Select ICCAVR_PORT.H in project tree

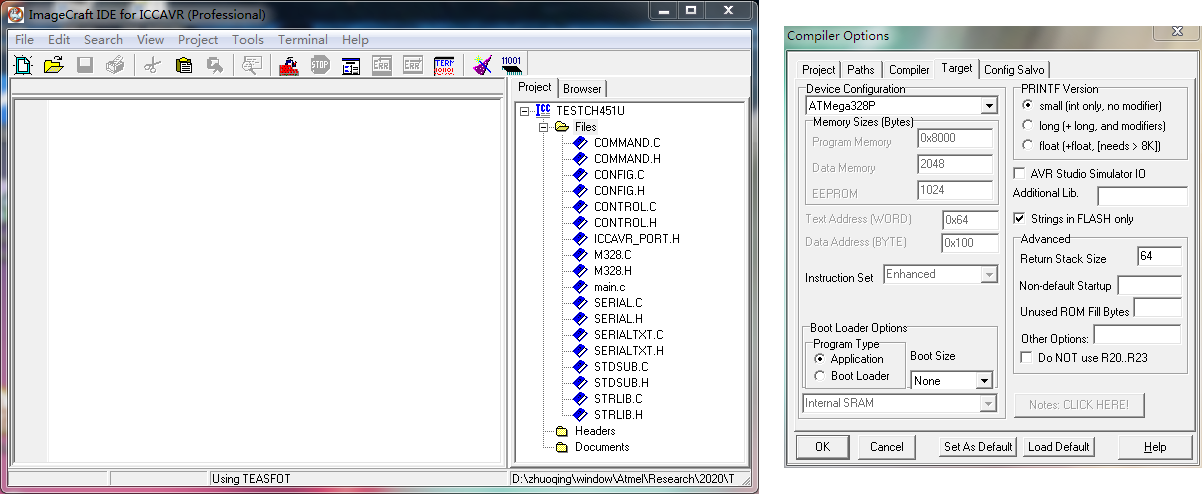click(637, 239)
